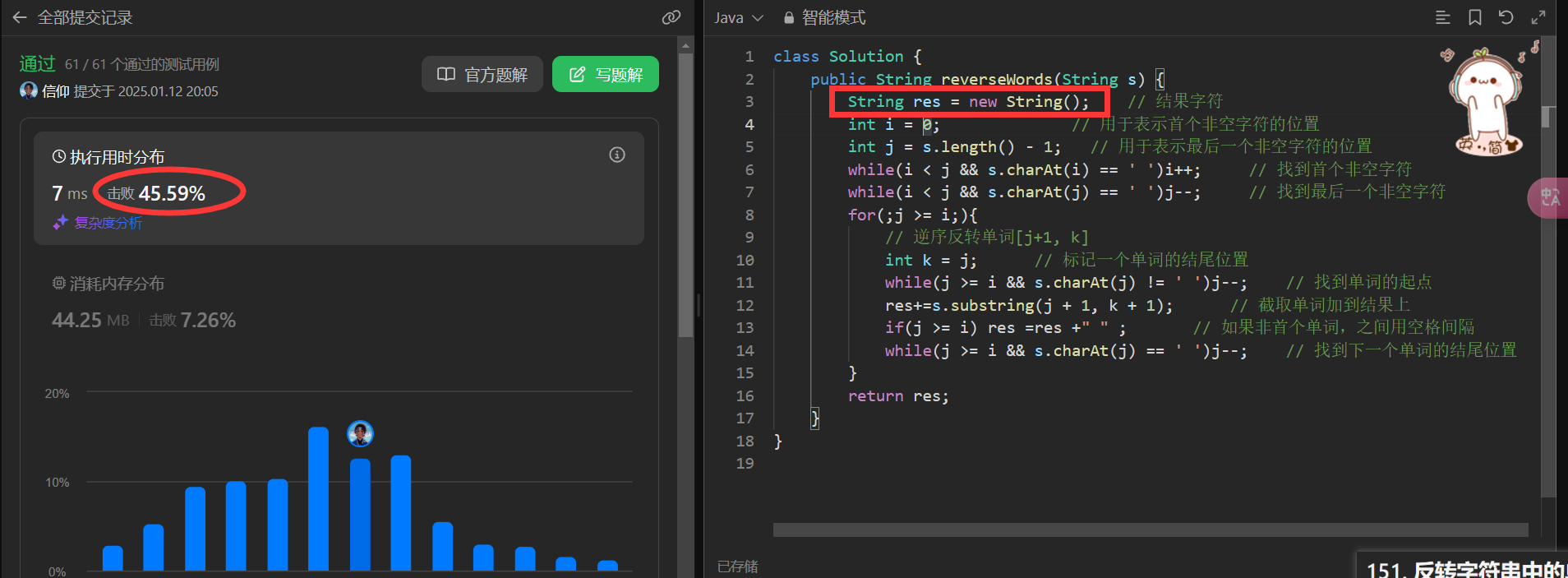Screen dimensions: 1568x578
Task: Click the tallest bar in runtime chart
Action: pyautogui.click(x=319, y=498)
